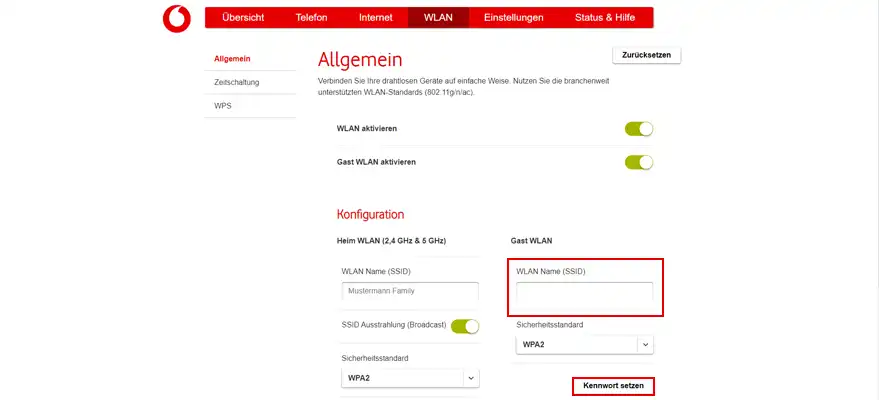Switch to the Telefon tab

(x=312, y=18)
